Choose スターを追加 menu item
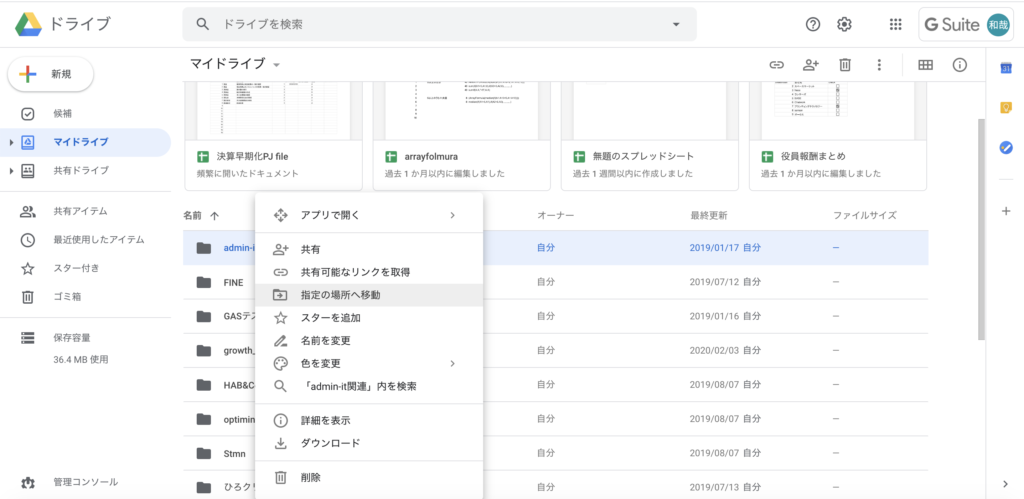The image size is (1024, 499). [369, 318]
